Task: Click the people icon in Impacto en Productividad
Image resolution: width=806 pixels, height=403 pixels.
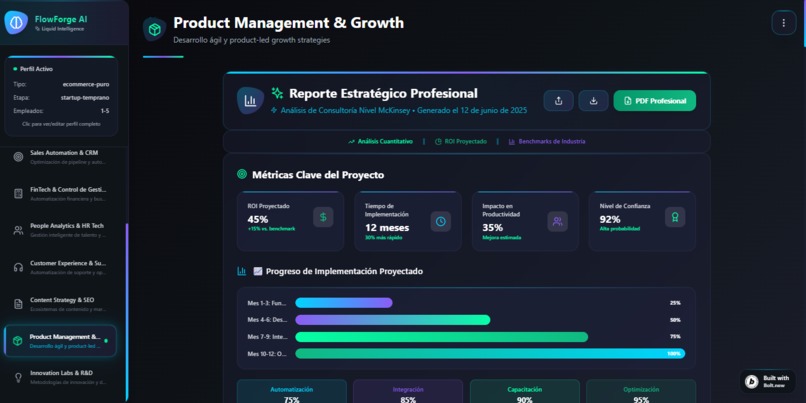Action: point(557,222)
